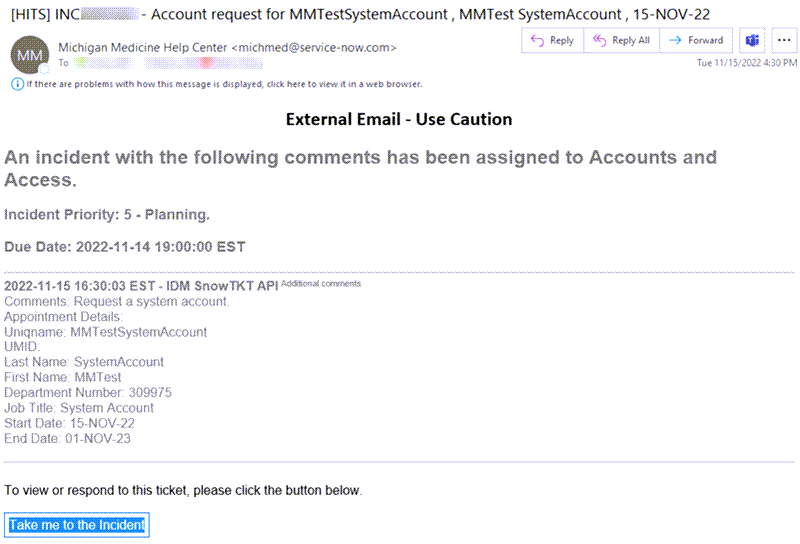This screenshot has width=800, height=544.
Task: Open the Take me to the Incident link
Action: click(77, 525)
